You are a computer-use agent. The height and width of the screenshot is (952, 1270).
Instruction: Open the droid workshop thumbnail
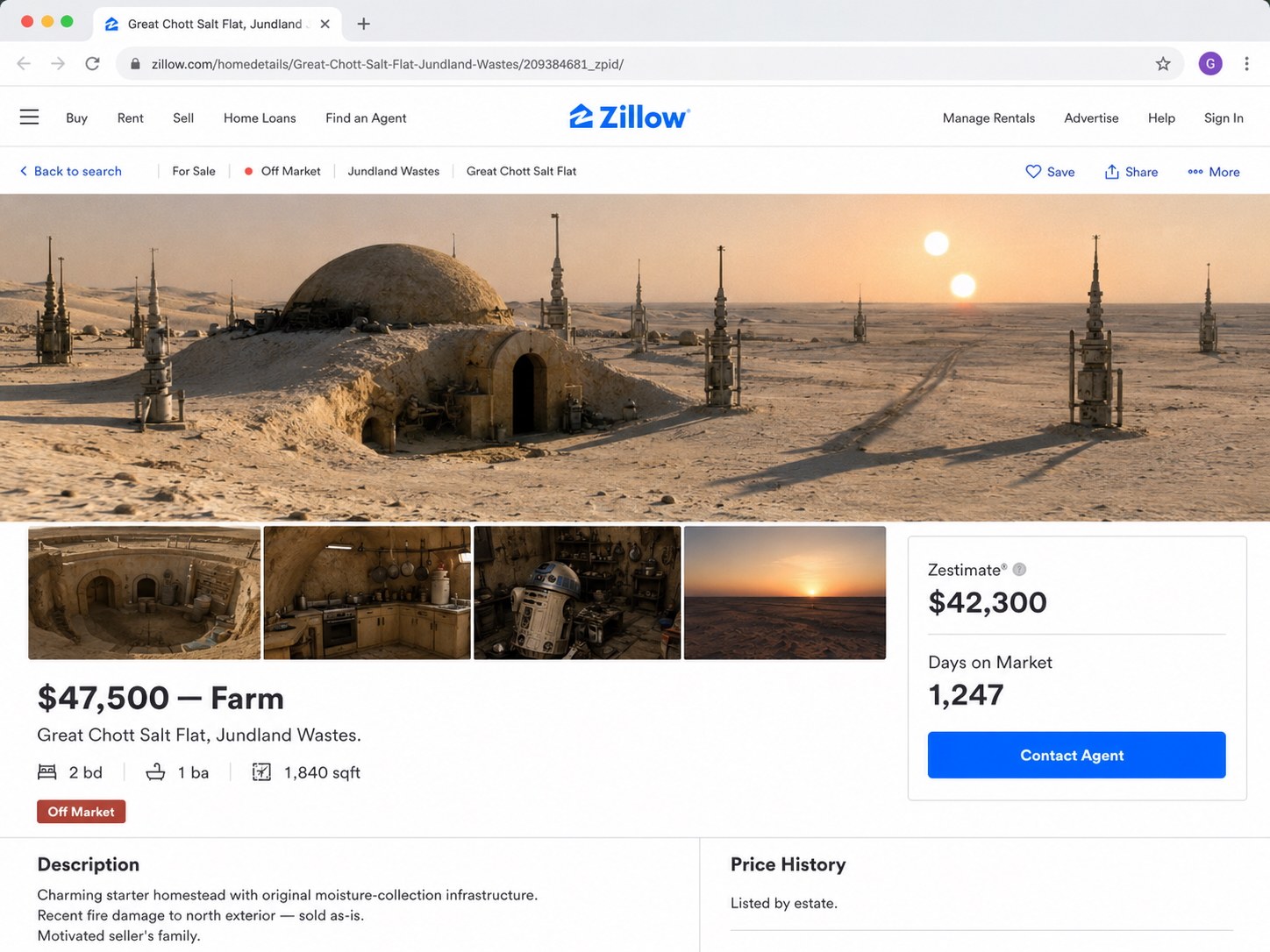(x=577, y=593)
